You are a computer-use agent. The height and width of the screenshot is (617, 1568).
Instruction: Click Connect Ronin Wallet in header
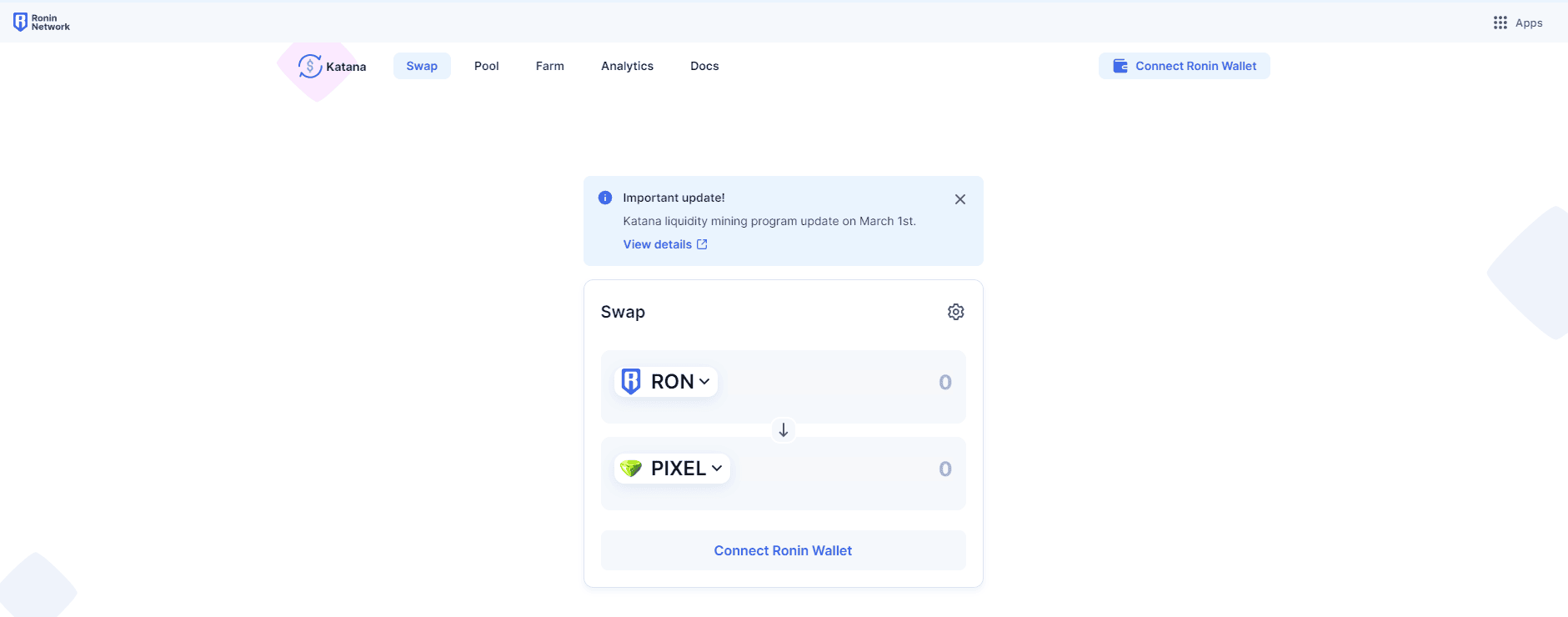point(1184,66)
